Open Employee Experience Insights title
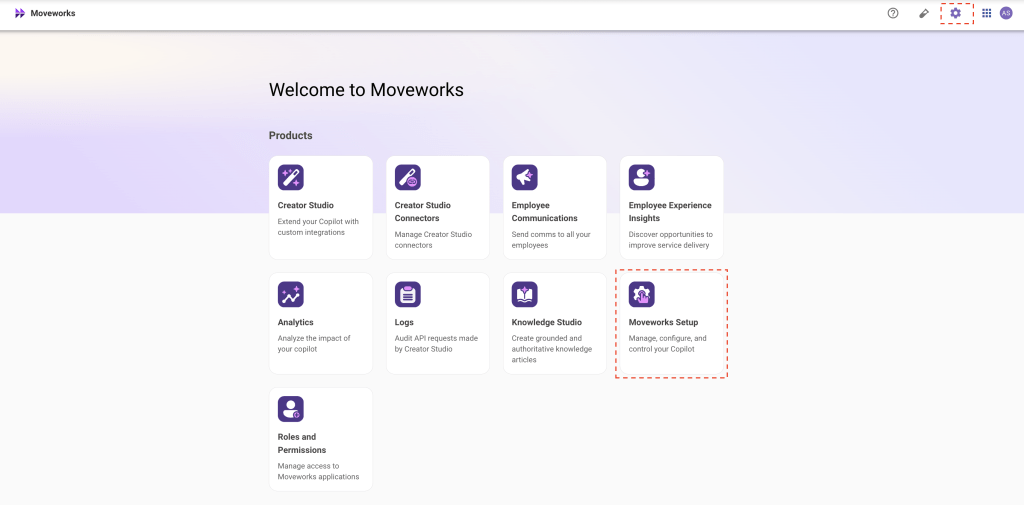The image size is (1024, 505). click(670, 212)
